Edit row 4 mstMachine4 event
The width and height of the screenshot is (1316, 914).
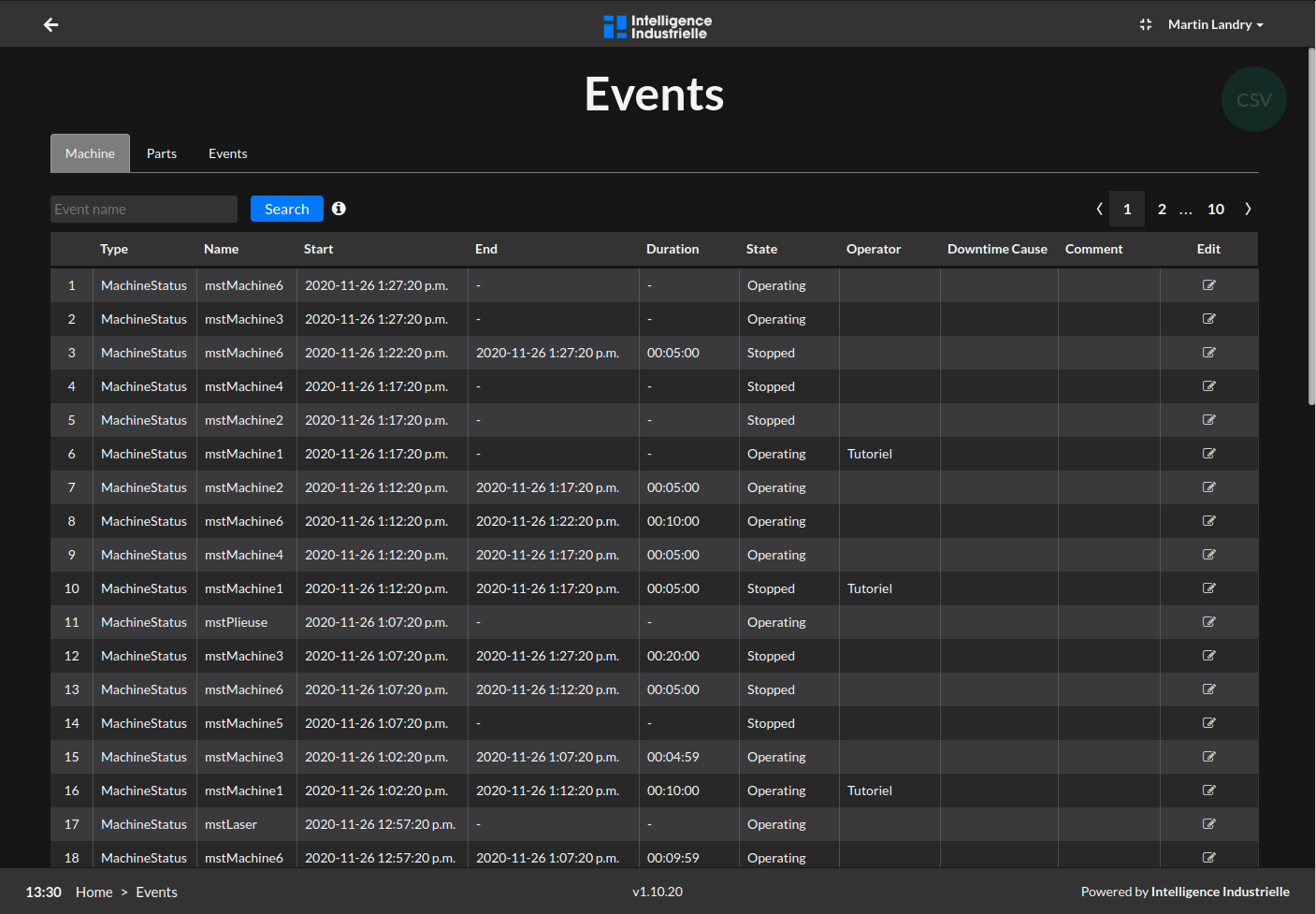(1208, 386)
